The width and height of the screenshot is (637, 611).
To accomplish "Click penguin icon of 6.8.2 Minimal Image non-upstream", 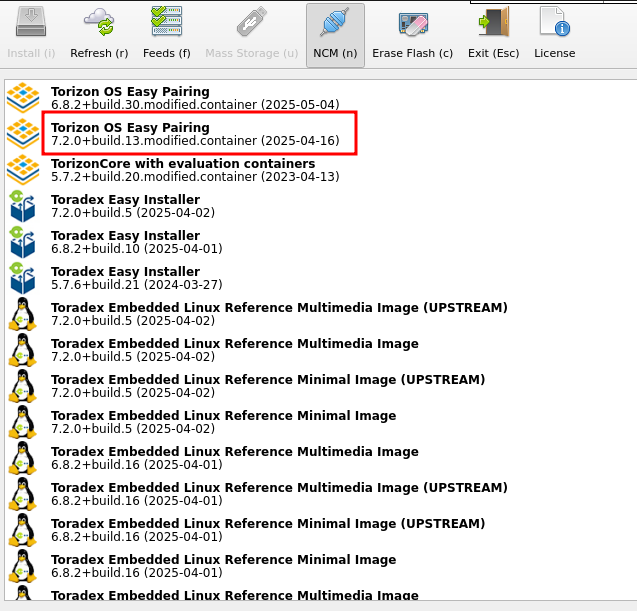I will (23, 566).
